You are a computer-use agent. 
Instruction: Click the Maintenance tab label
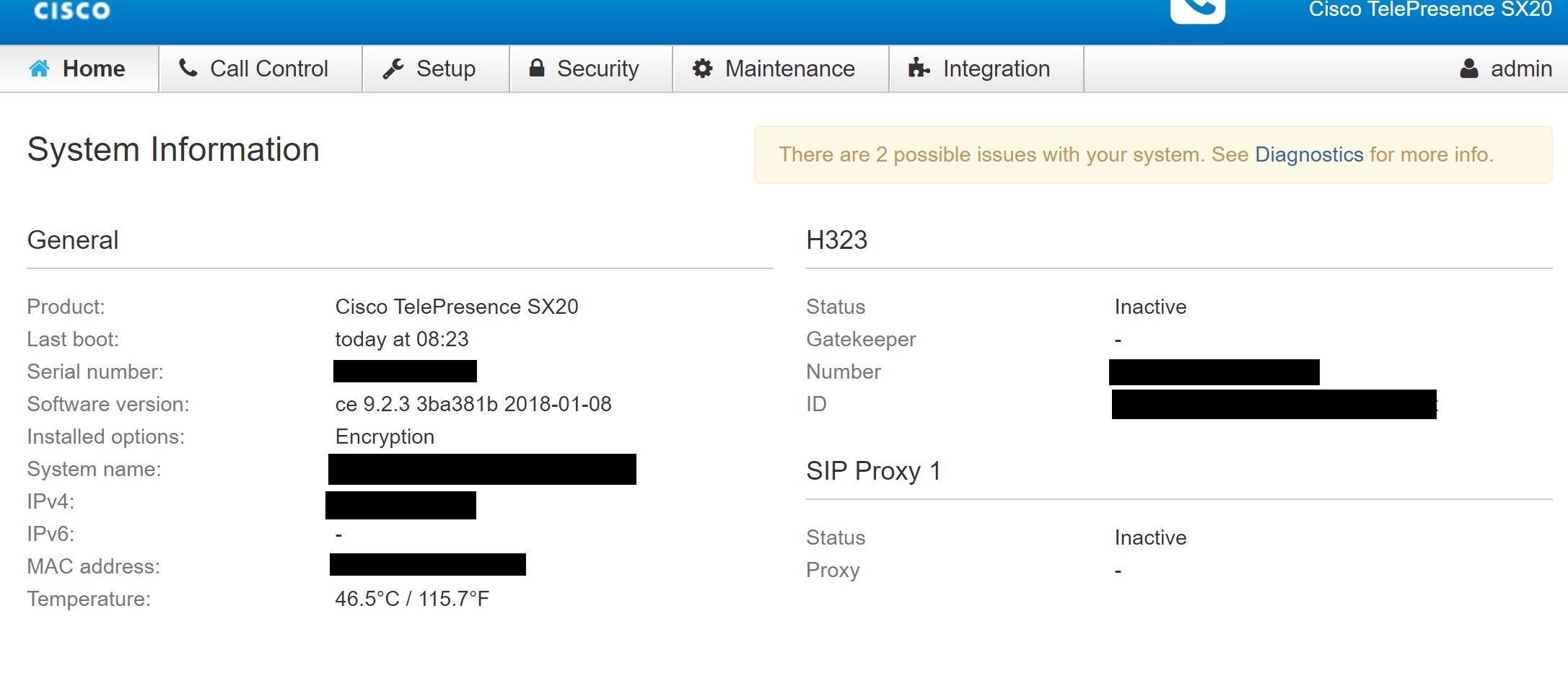coord(791,69)
